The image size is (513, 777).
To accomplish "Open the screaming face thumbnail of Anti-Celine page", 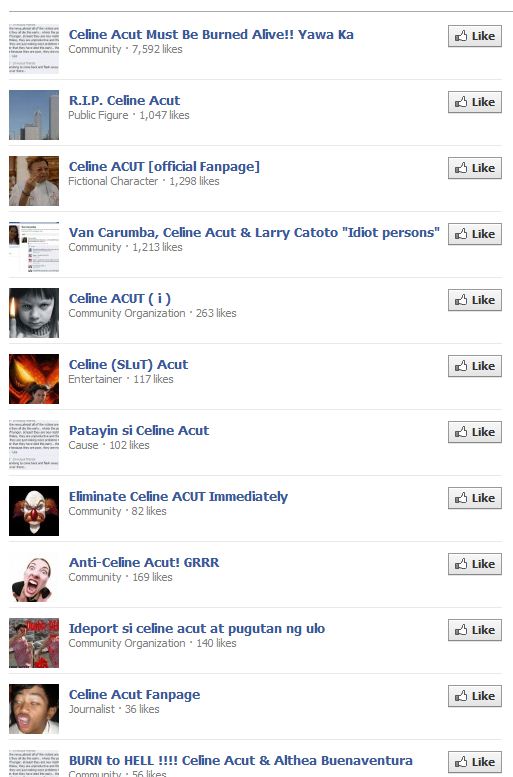I will pos(34,577).
